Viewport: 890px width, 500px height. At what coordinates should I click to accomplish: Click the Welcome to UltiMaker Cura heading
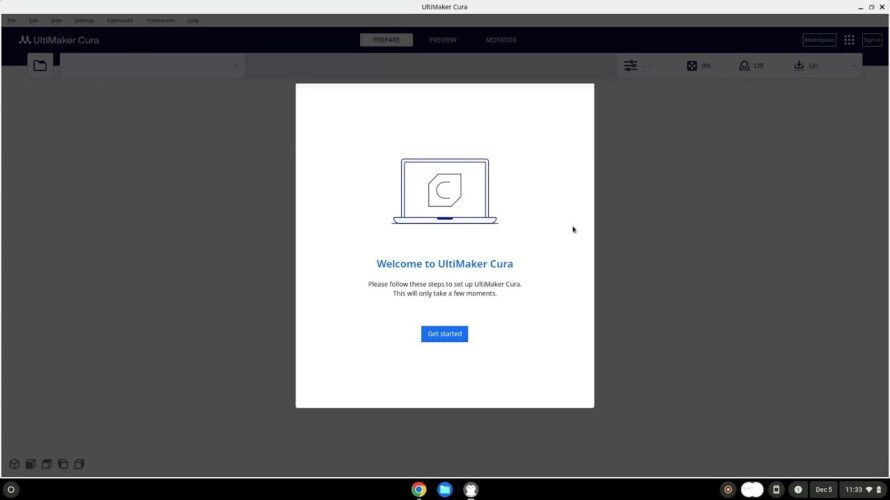(444, 264)
